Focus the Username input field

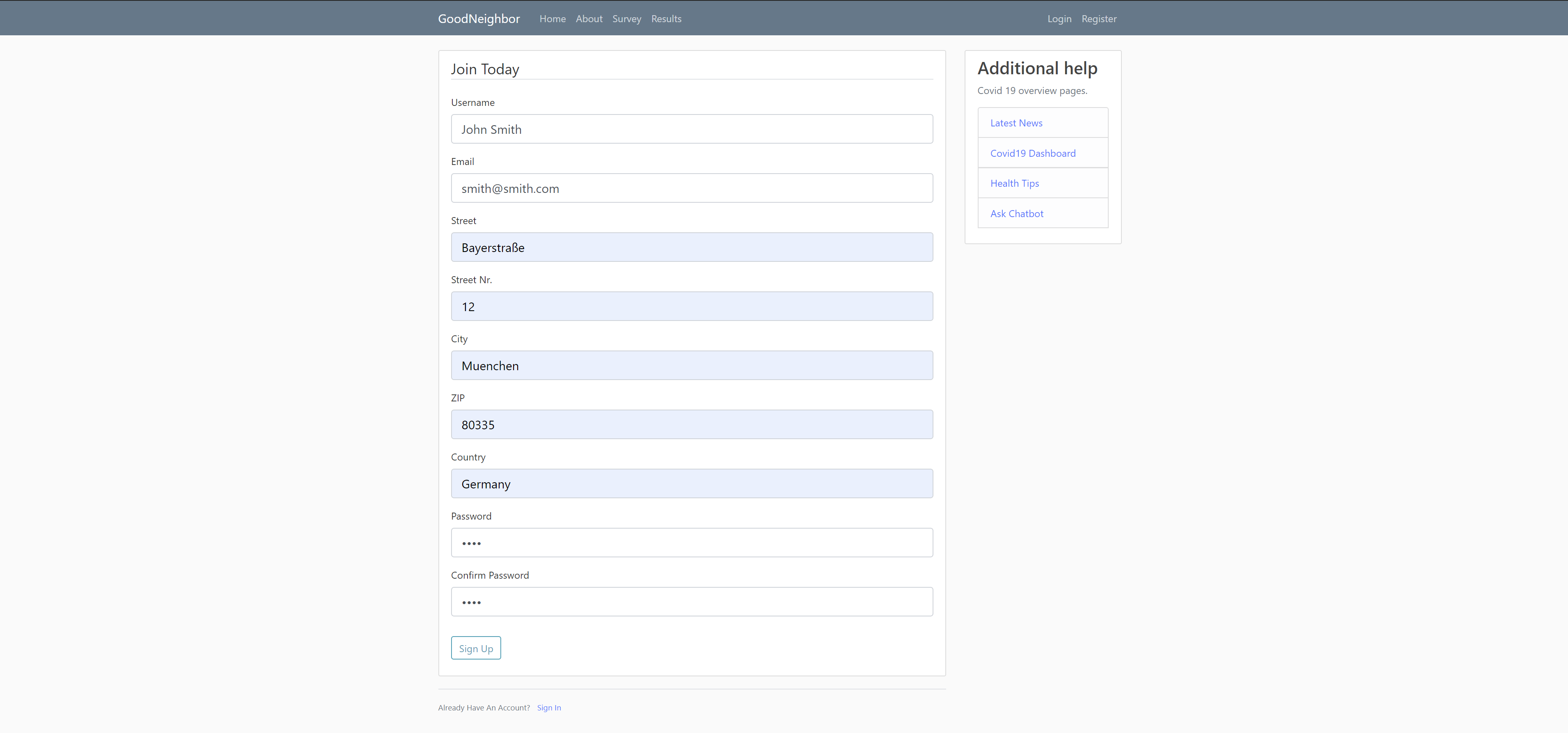point(692,129)
